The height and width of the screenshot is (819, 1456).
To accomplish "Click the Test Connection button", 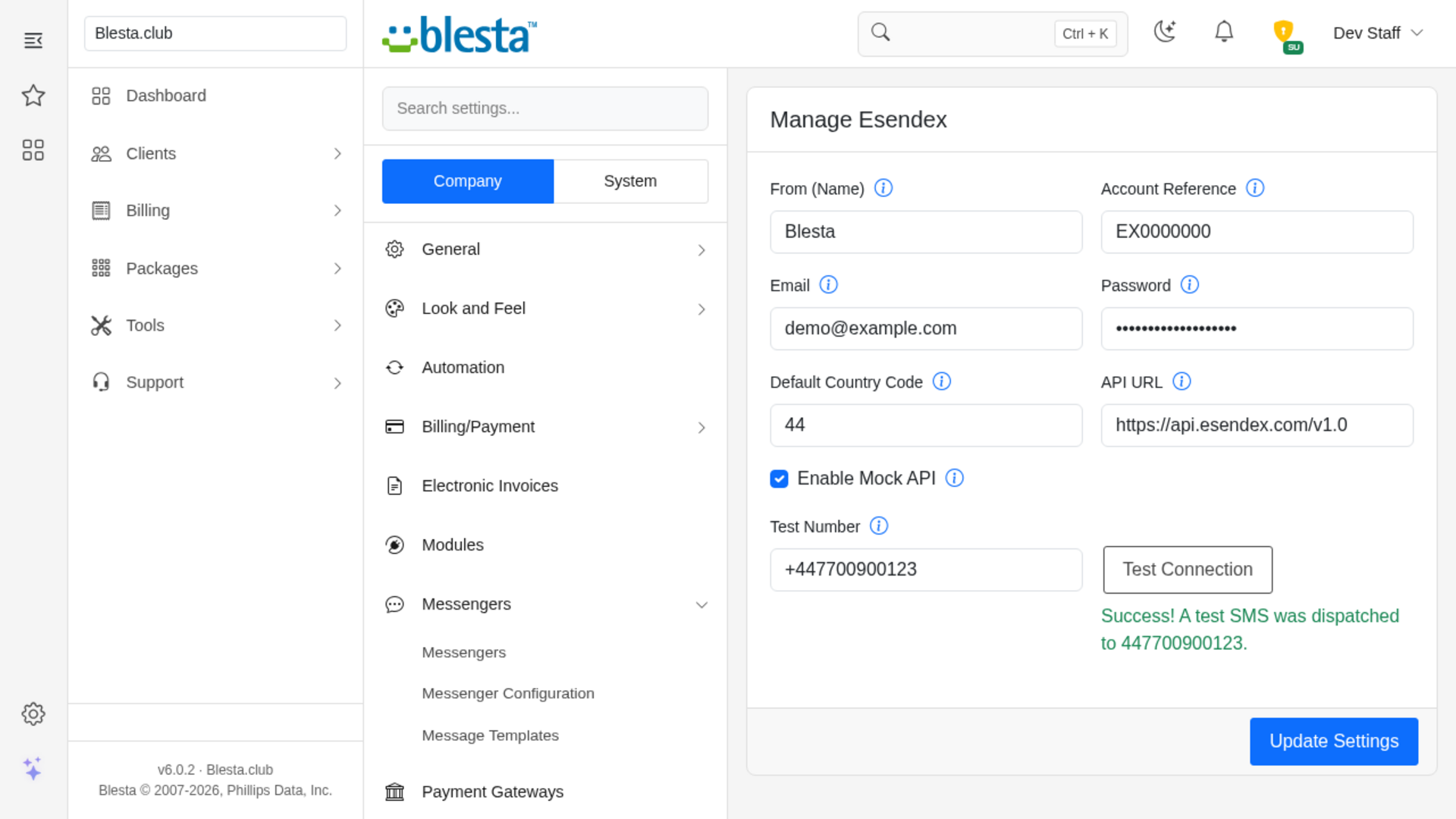I will (x=1188, y=570).
